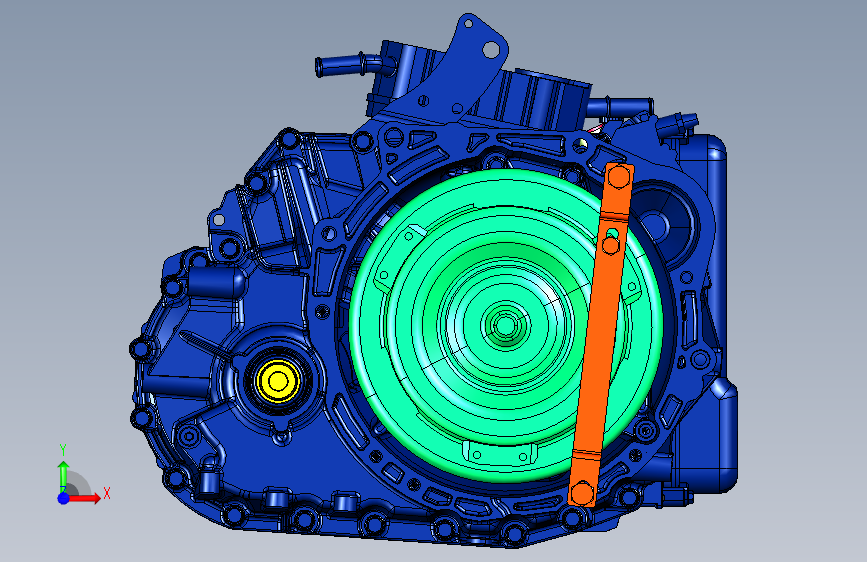Pick the blue hose pipe at upper left
The height and width of the screenshot is (562, 867).
[348, 65]
